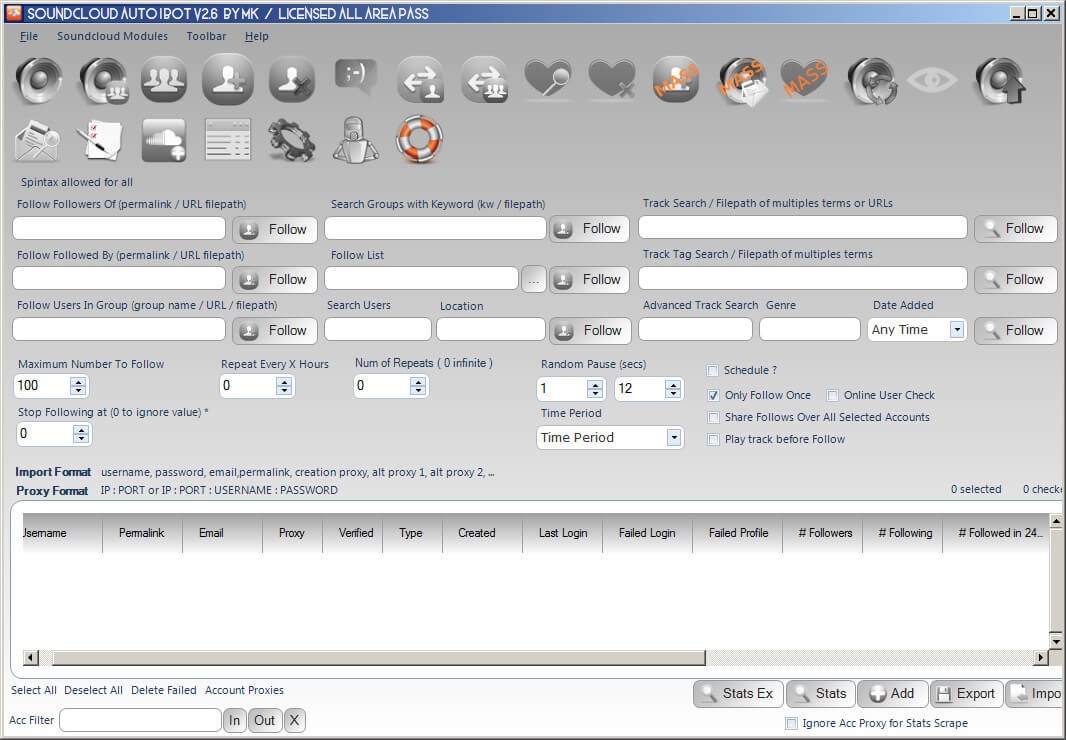Uncheck Only Follow Once
This screenshot has width=1066, height=740.
click(x=713, y=395)
